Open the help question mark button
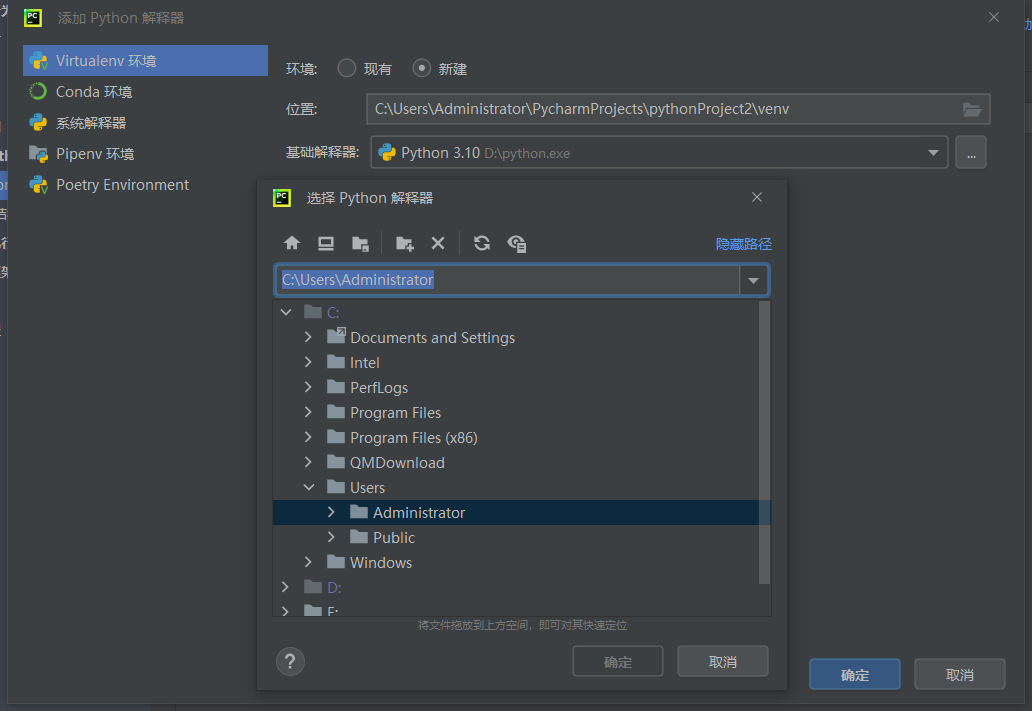Viewport: 1032px width, 711px height. [290, 661]
